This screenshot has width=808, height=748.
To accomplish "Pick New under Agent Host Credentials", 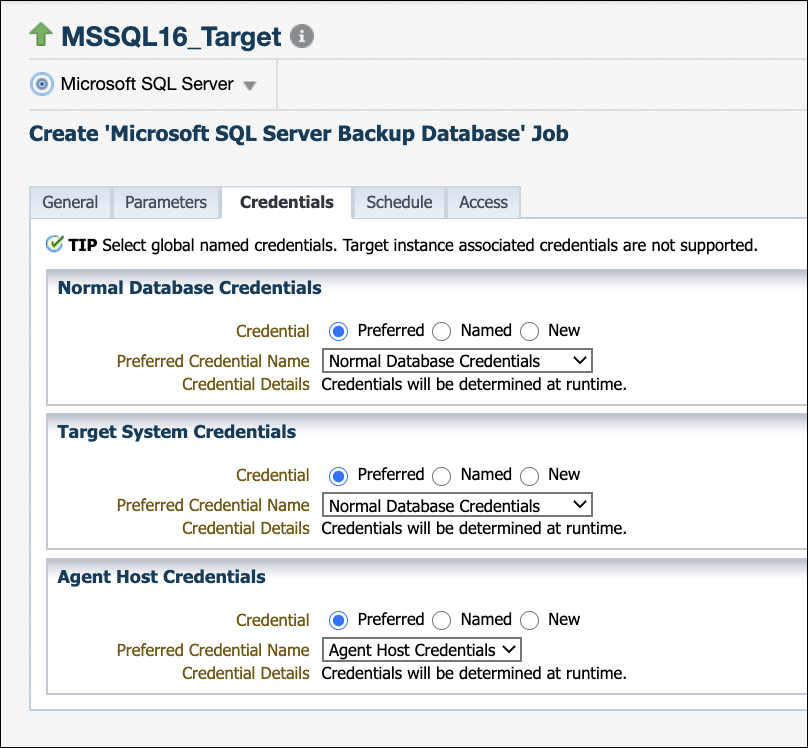I will (529, 620).
